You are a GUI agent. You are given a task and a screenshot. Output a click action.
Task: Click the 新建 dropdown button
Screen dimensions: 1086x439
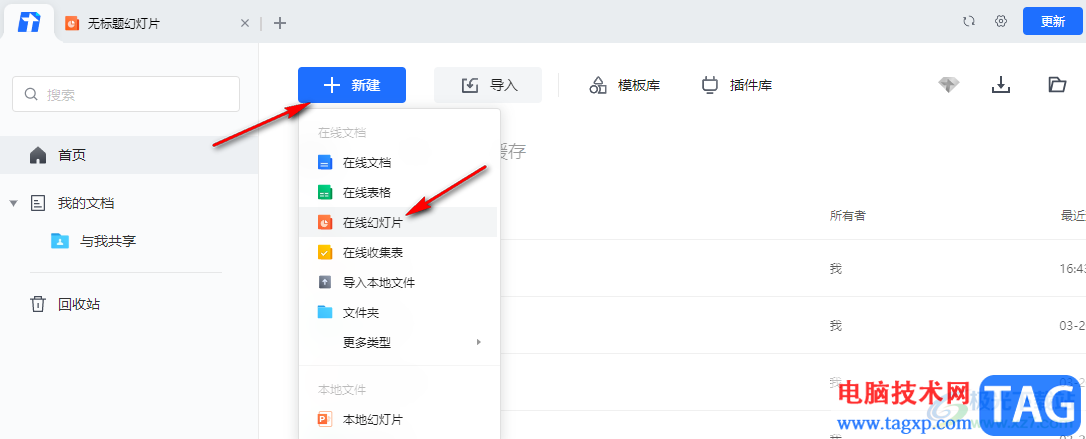[x=352, y=85]
